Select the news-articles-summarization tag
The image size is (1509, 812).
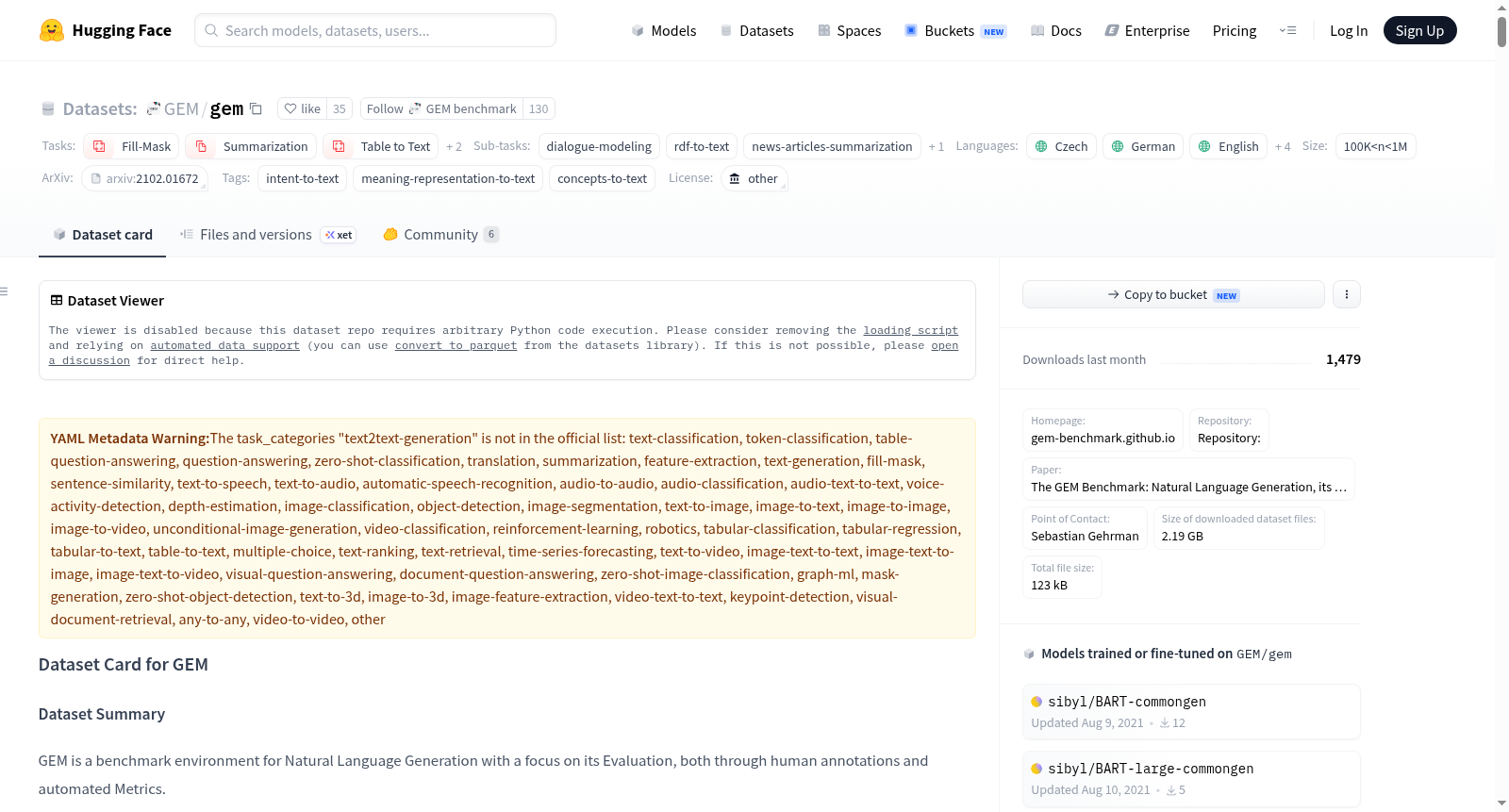click(x=832, y=146)
